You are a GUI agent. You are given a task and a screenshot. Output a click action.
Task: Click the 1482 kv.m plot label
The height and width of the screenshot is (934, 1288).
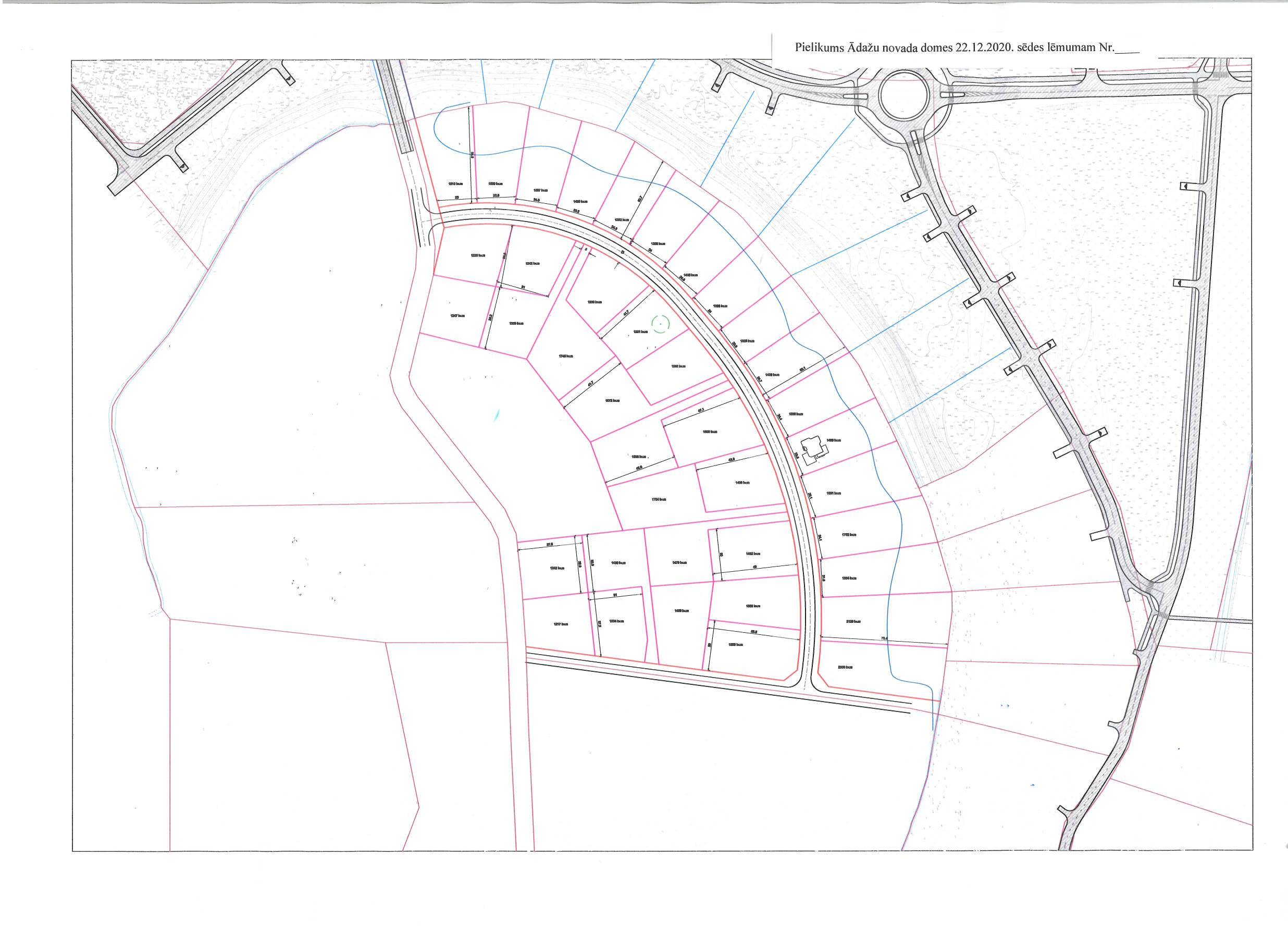[752, 554]
